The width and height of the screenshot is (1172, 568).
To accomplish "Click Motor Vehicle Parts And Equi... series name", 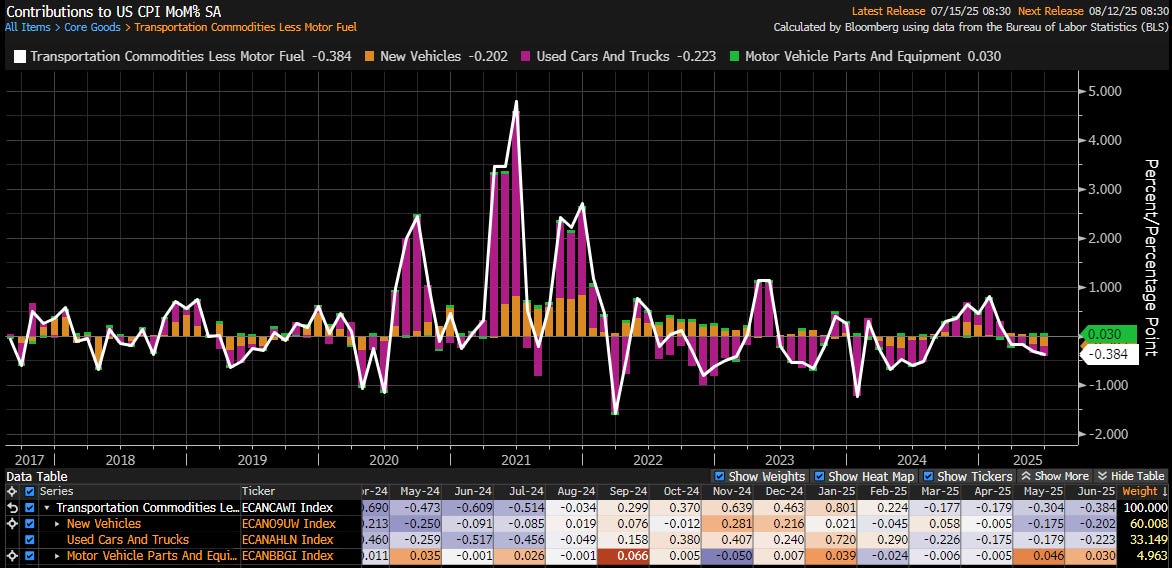I will [x=151, y=555].
